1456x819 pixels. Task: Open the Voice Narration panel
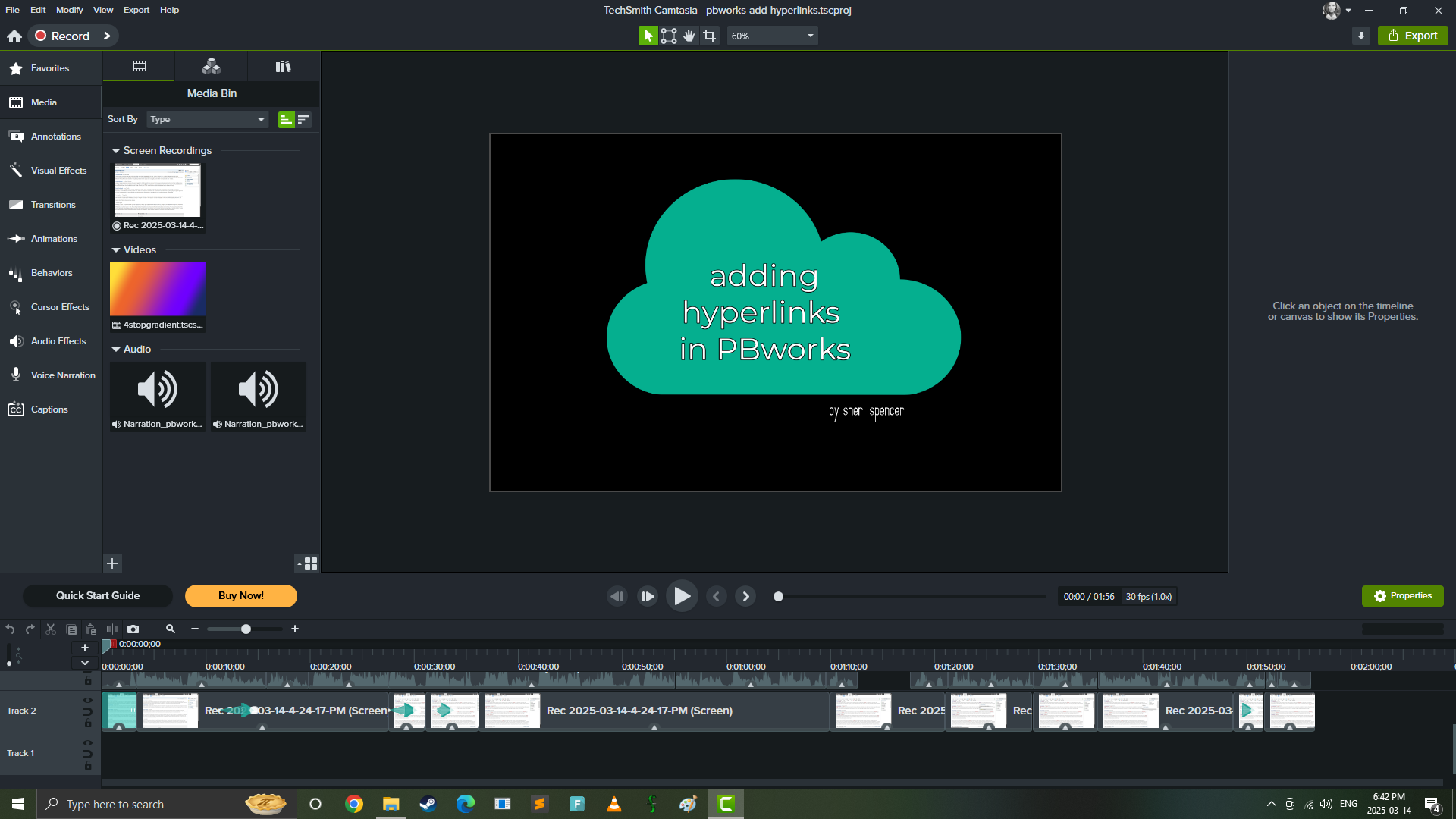[x=51, y=375]
